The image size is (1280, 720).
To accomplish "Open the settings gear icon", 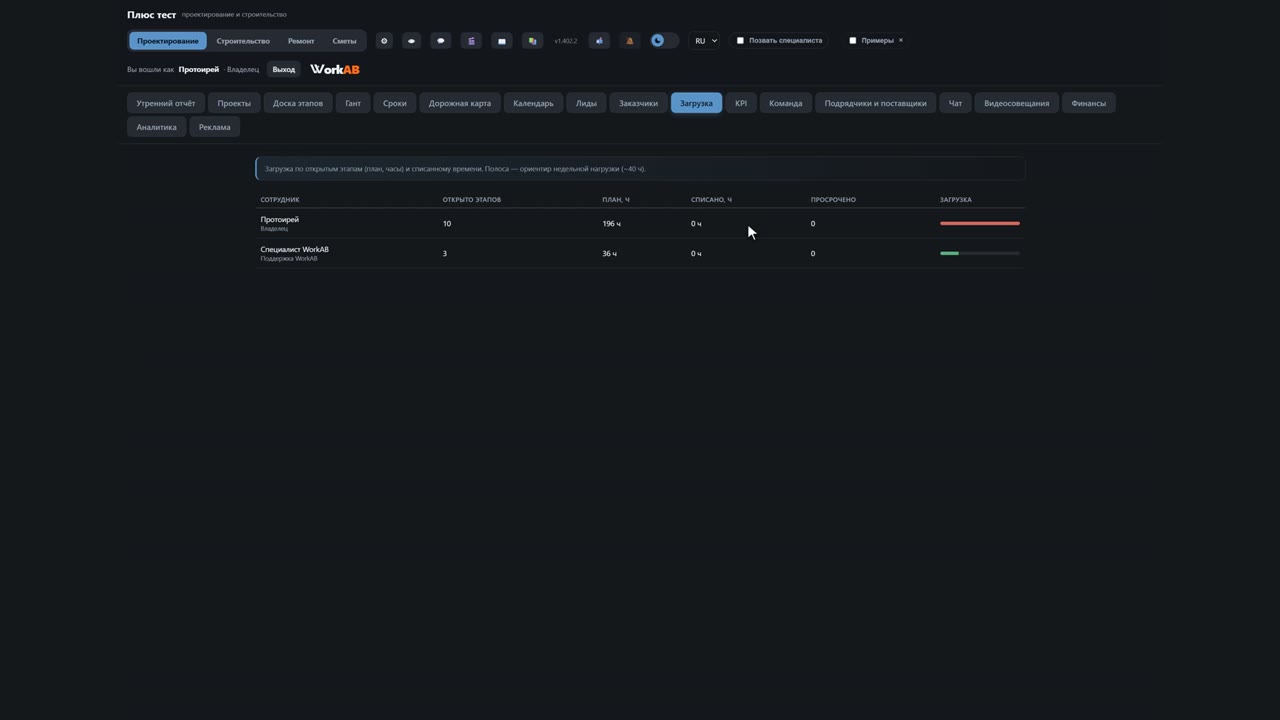I will point(384,41).
